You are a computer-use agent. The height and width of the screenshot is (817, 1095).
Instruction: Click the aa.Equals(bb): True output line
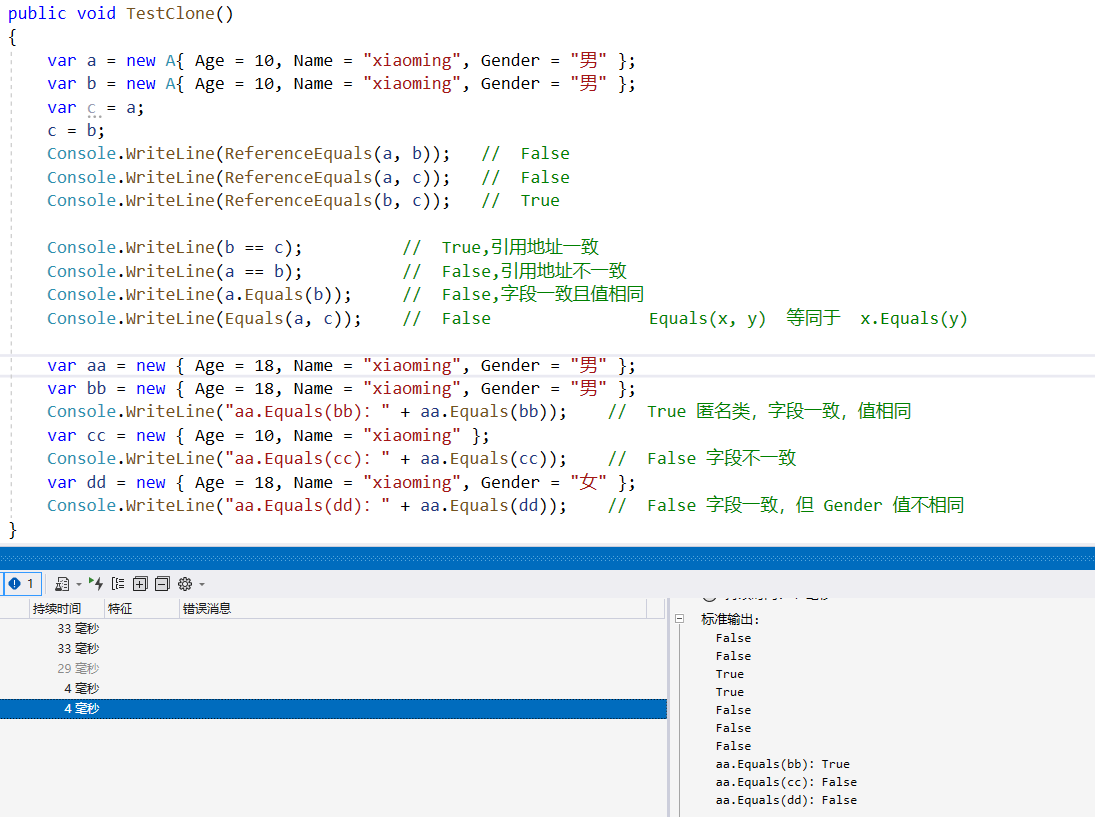tap(782, 764)
